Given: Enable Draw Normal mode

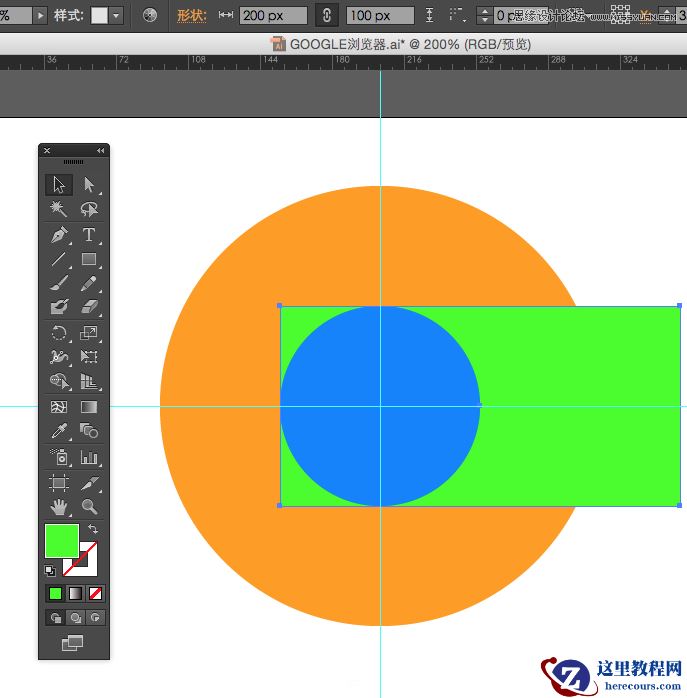Looking at the screenshot, I should click(x=55, y=617).
